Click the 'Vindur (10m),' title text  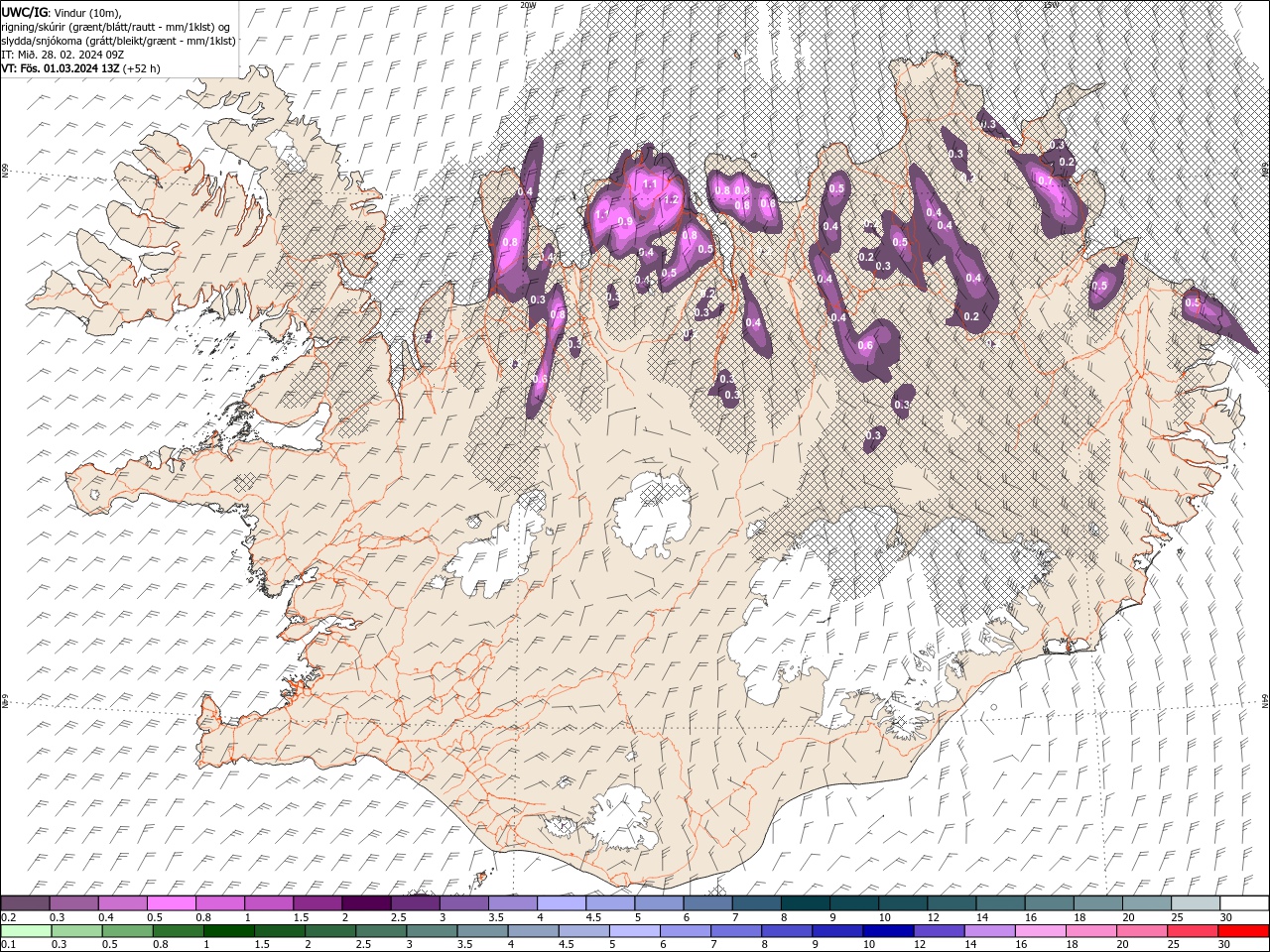point(86,12)
